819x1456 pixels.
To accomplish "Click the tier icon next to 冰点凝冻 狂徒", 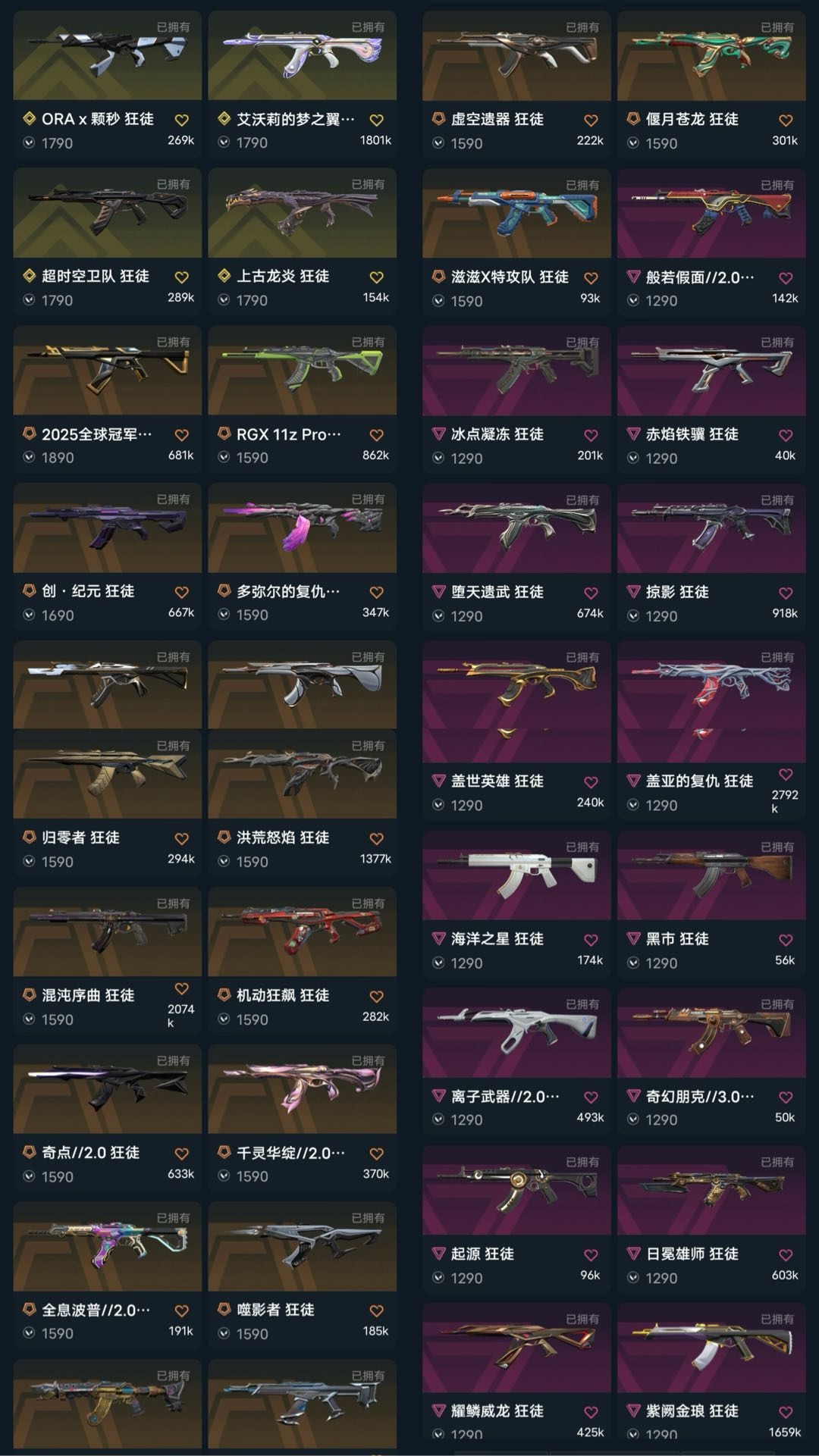I will coord(438,434).
